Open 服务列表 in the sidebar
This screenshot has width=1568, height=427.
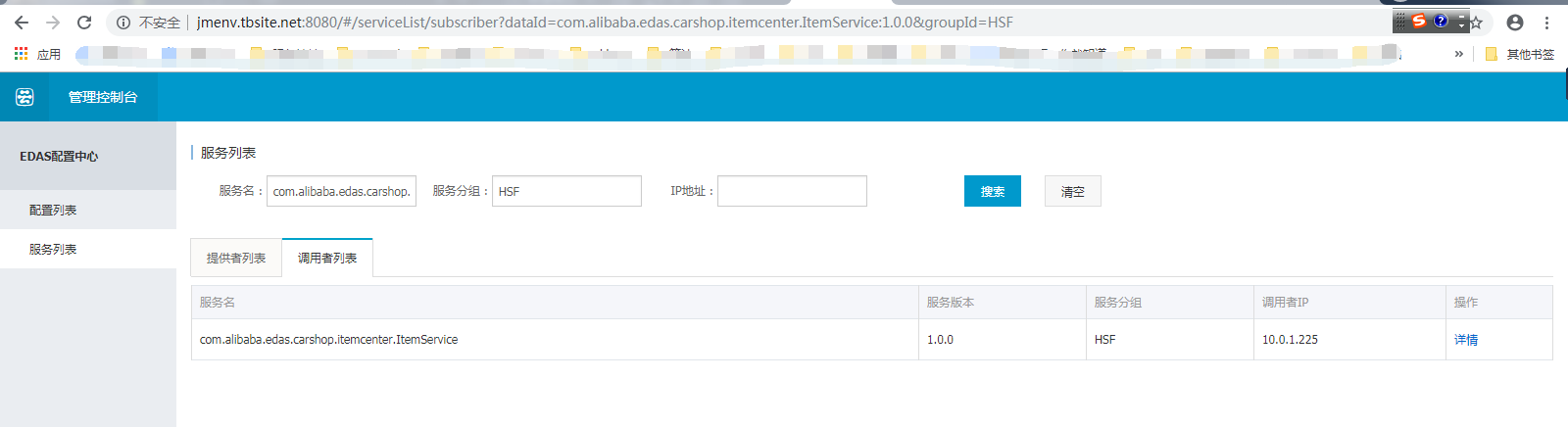click(53, 250)
